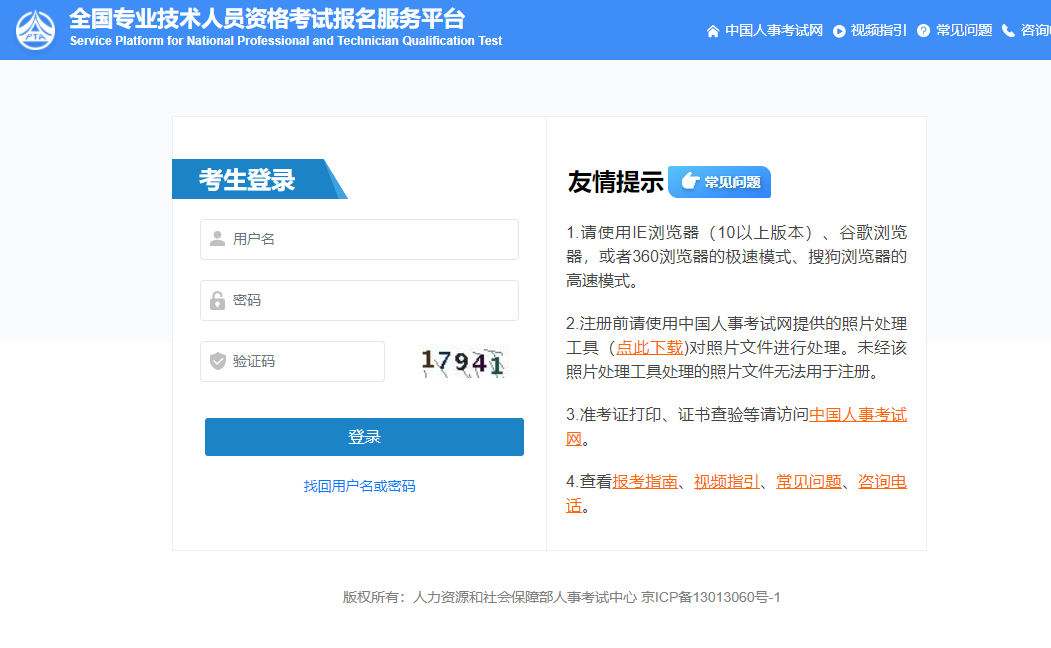Click the lock icon in password field
Image resolution: width=1051 pixels, height=648 pixels.
click(x=217, y=300)
